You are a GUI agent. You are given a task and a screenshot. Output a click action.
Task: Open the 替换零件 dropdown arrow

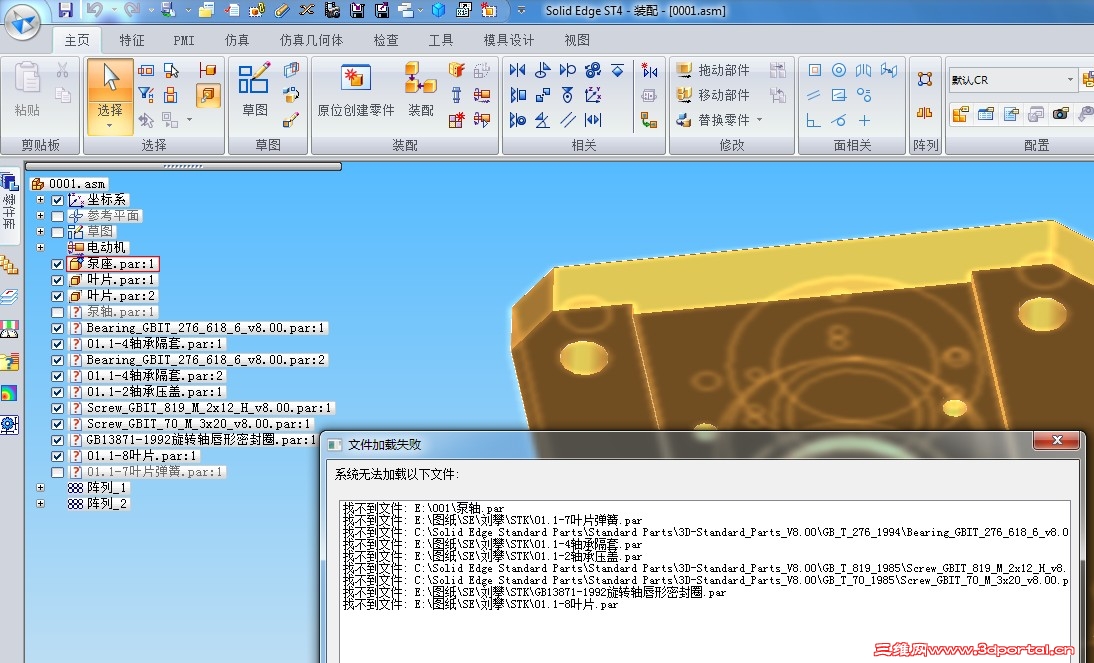click(x=760, y=120)
